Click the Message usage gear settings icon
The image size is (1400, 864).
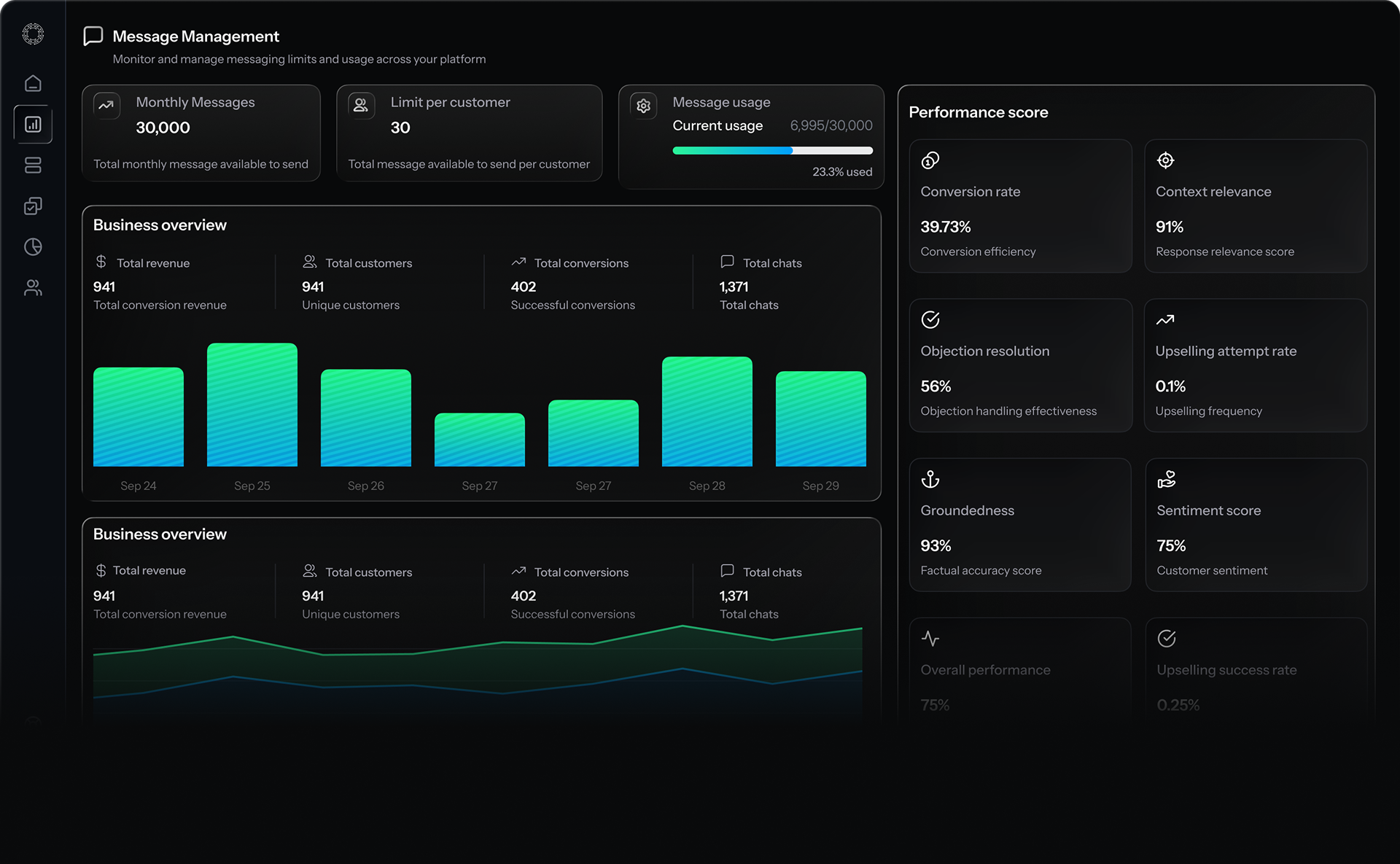[x=643, y=106]
